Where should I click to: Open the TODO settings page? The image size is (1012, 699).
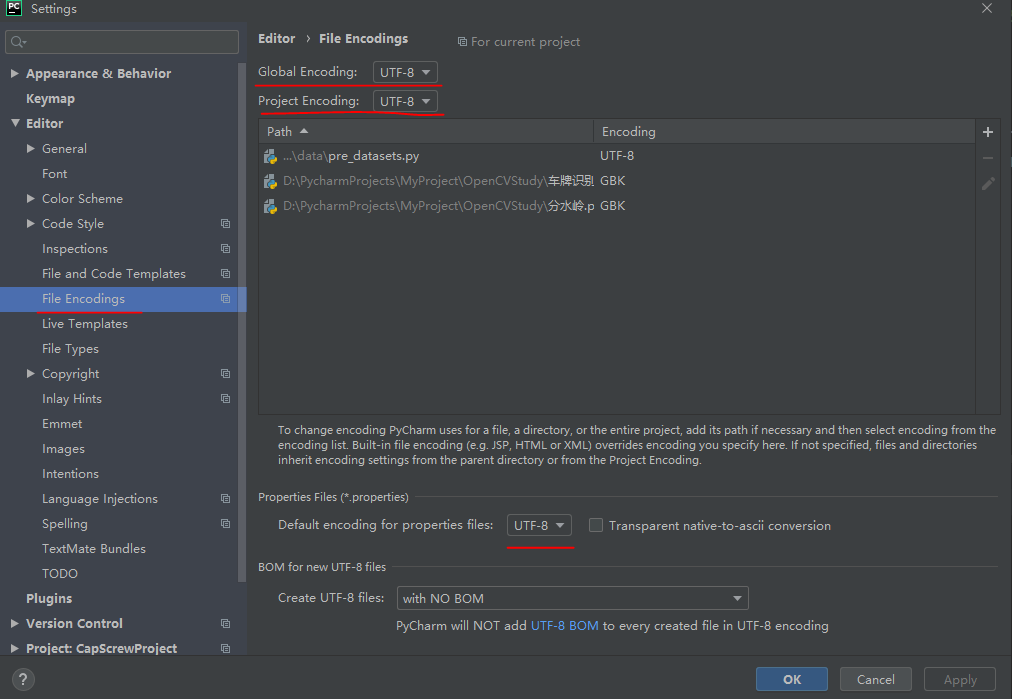click(x=59, y=574)
